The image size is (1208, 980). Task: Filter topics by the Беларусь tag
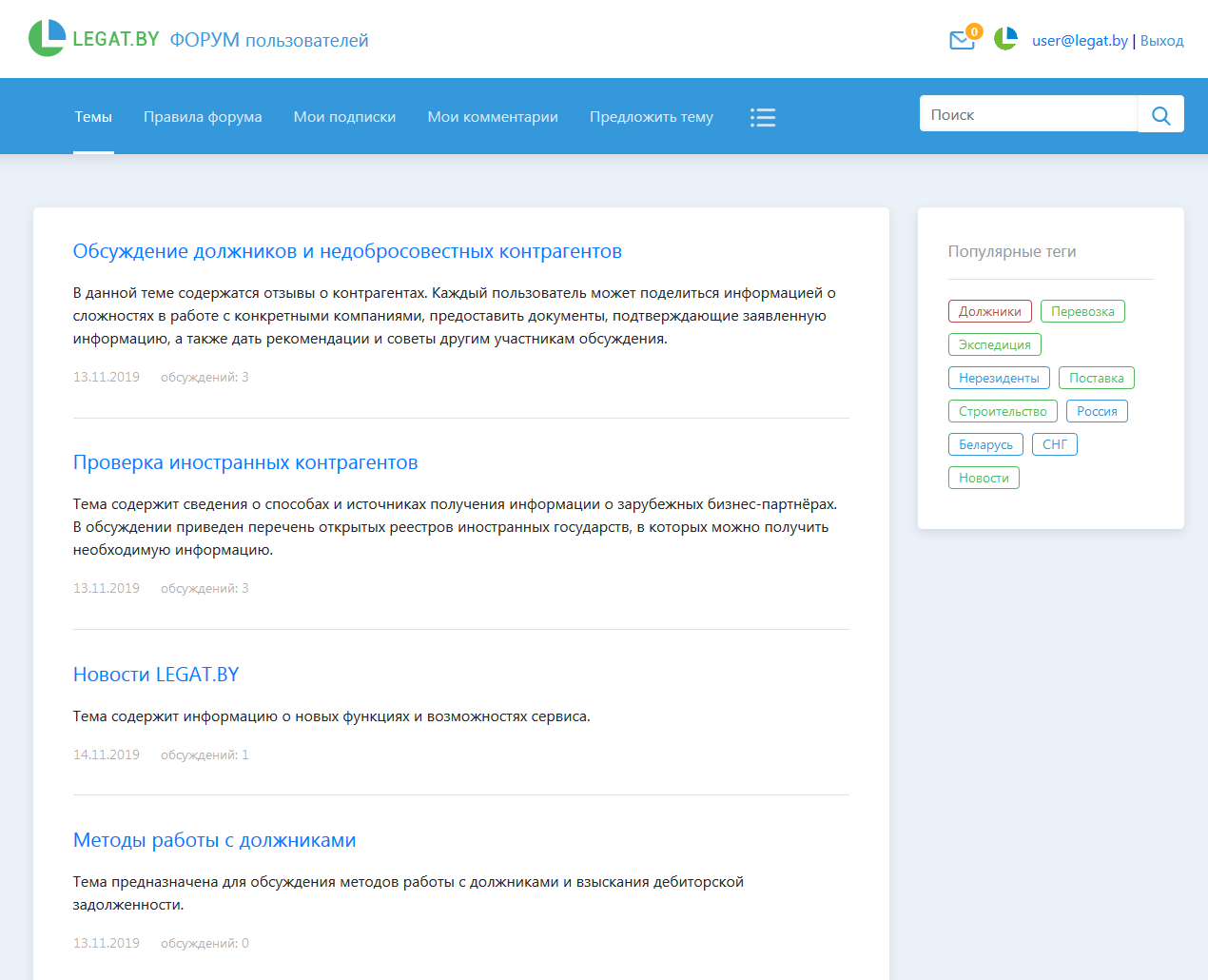coord(985,443)
